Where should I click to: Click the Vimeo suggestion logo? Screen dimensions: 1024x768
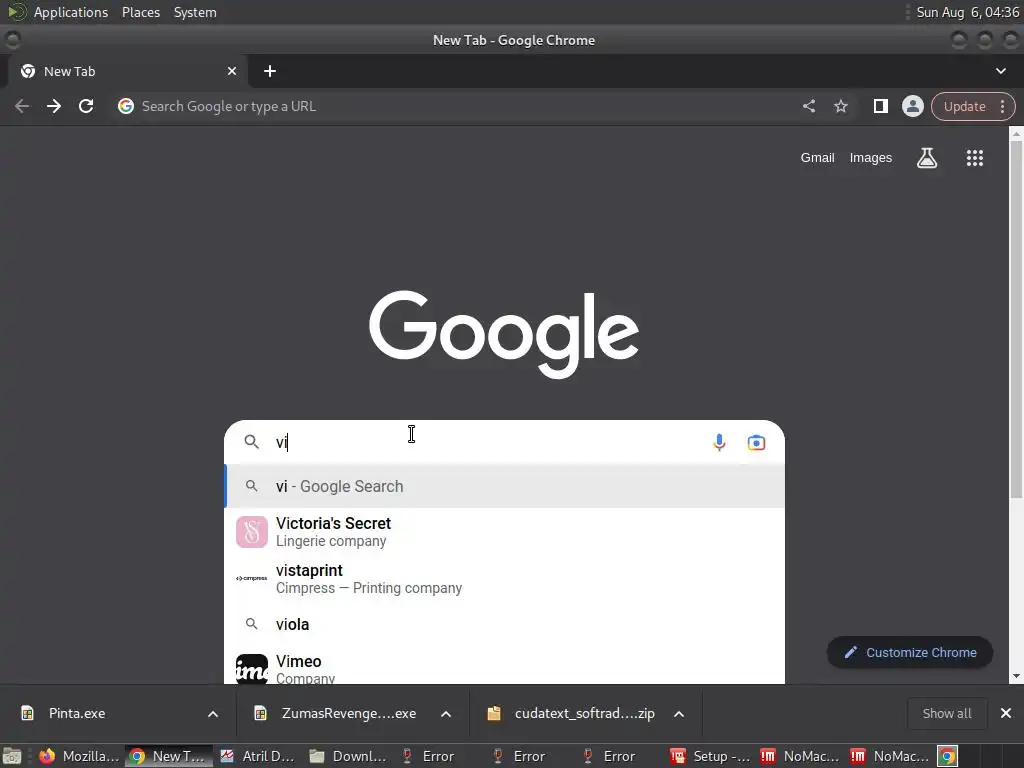click(251, 669)
